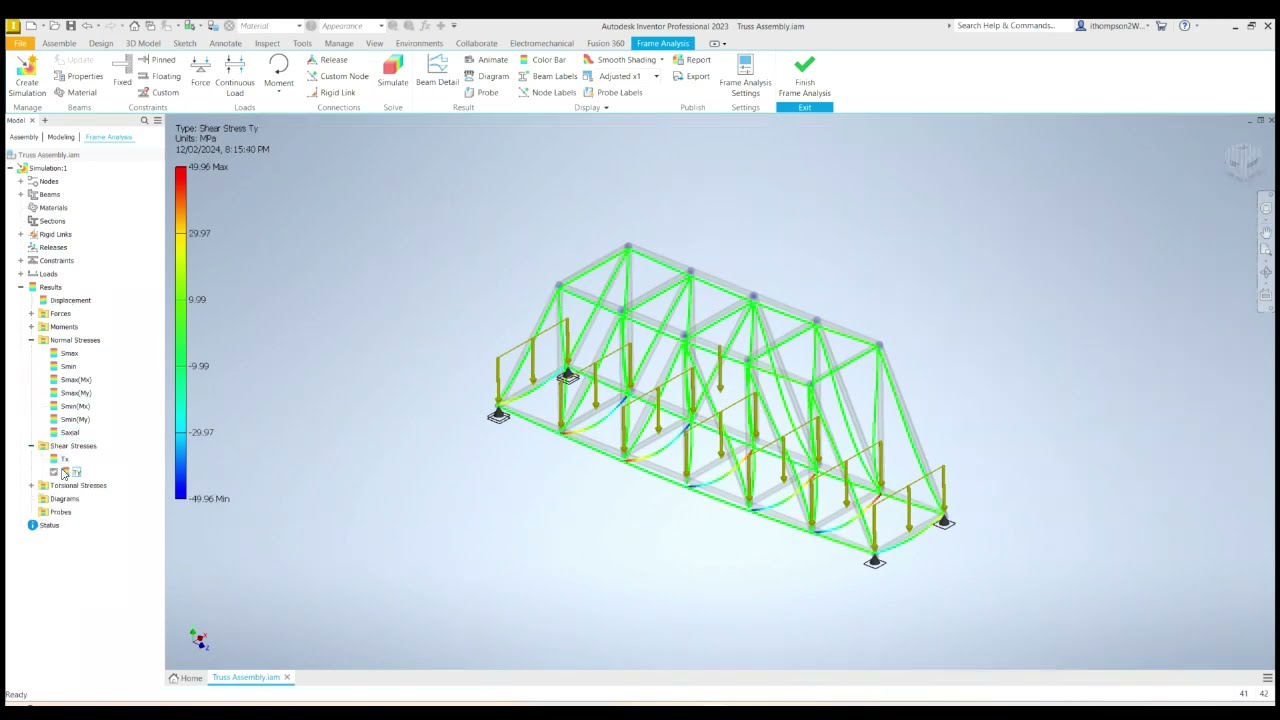Apply a Continuous Load

tap(235, 76)
